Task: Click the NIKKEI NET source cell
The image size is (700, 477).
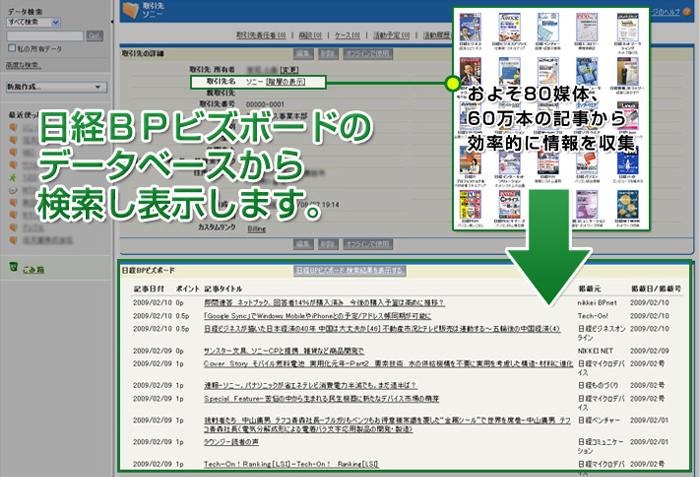Action: coord(595,351)
